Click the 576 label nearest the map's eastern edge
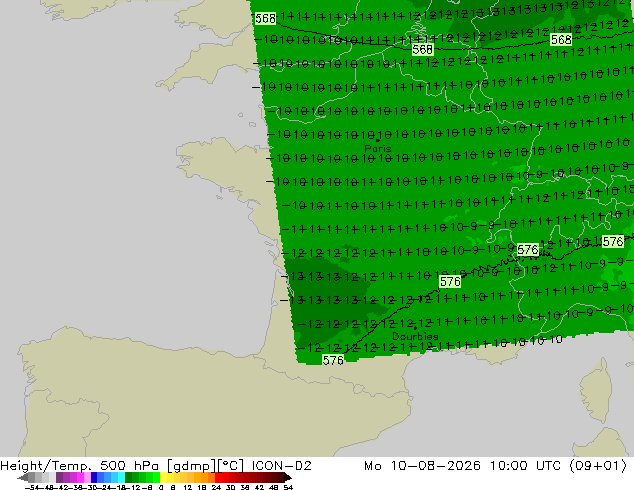The width and height of the screenshot is (634, 490). click(x=613, y=242)
